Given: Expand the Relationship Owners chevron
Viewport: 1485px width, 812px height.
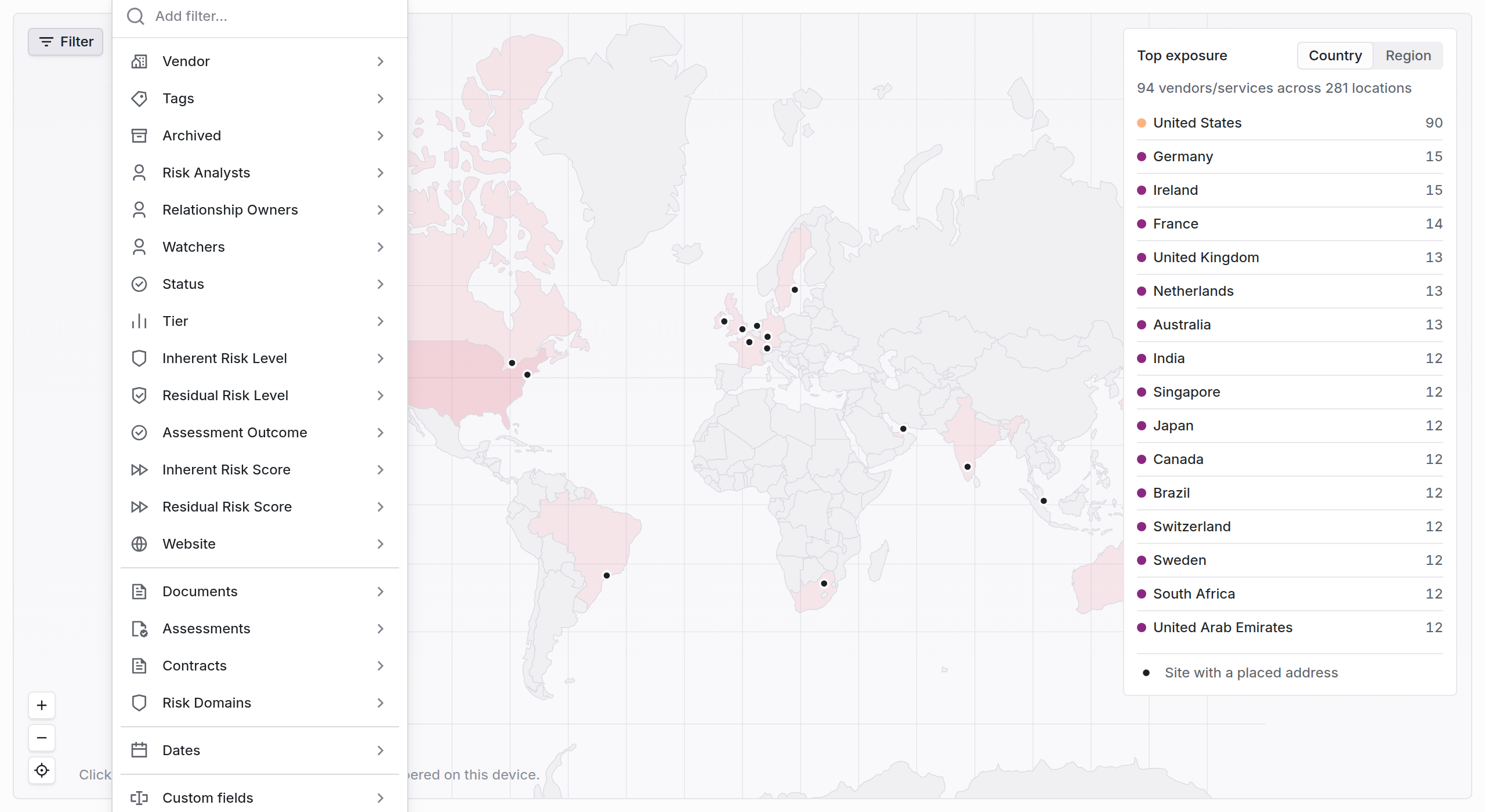Looking at the screenshot, I should (x=381, y=210).
